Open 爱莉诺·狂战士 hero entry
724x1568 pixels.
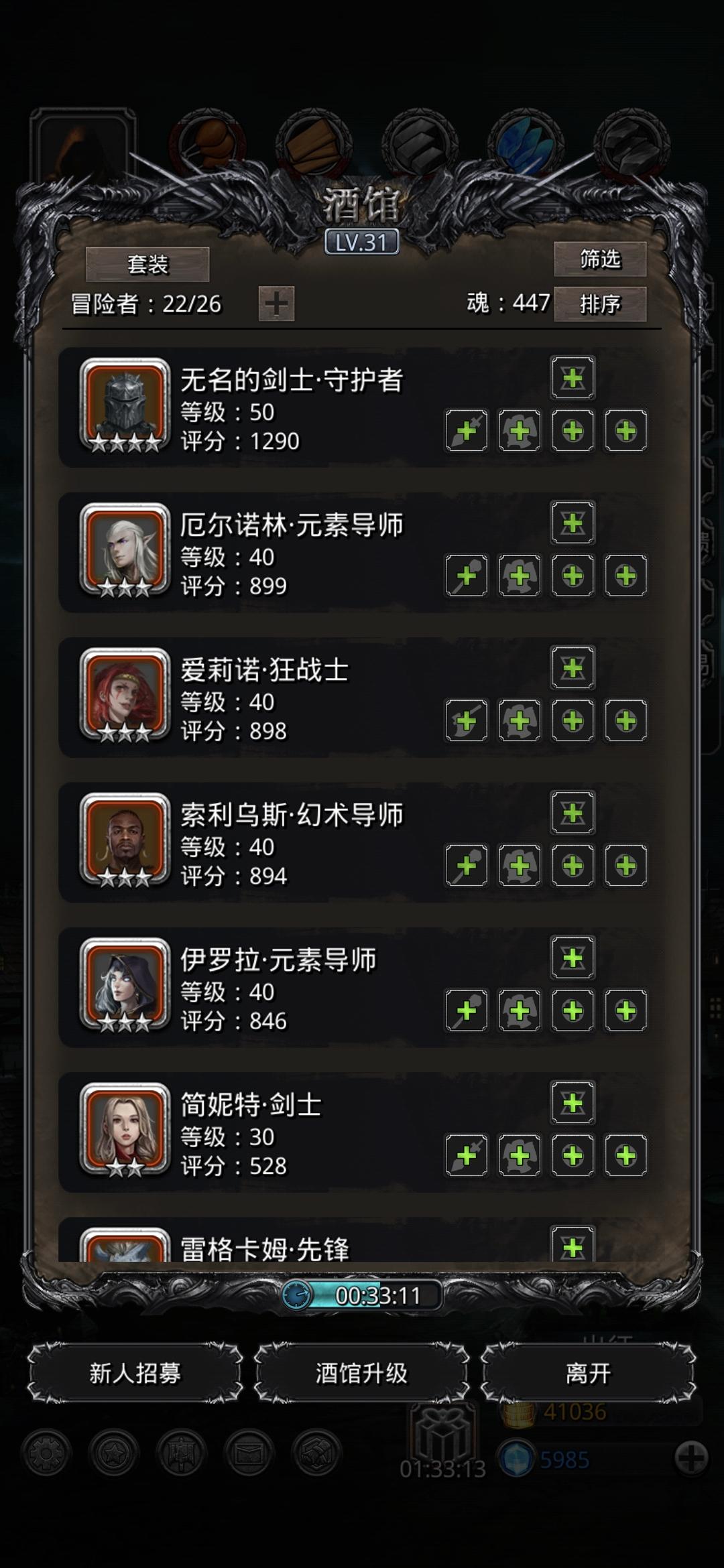point(362,698)
